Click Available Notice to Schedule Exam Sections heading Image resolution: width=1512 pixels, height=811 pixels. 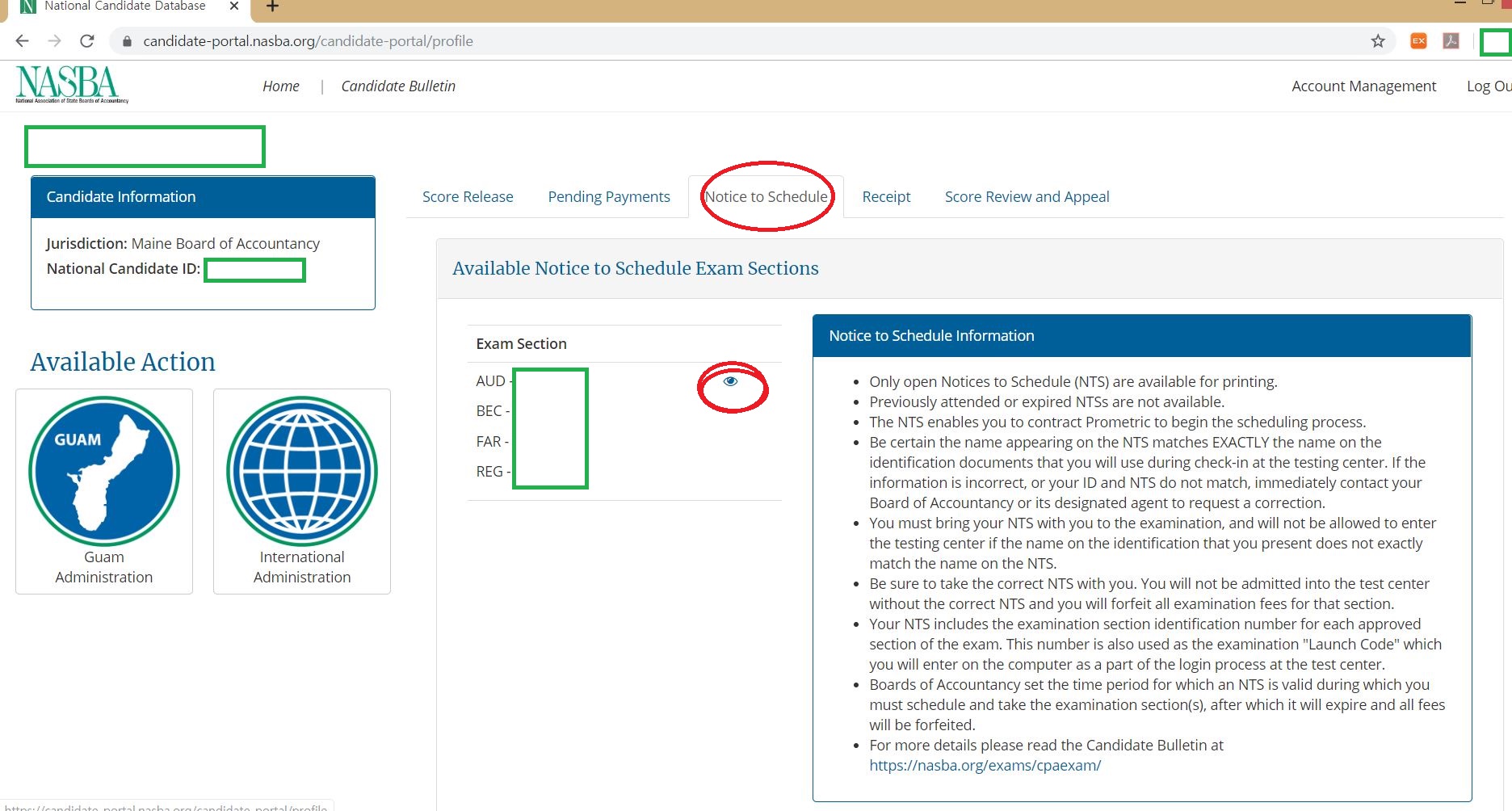click(636, 268)
